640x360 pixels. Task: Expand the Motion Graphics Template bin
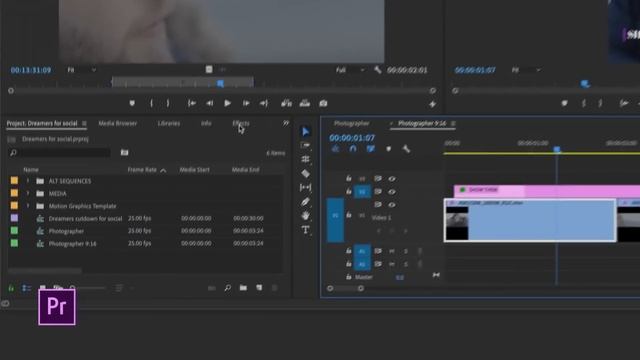(28, 206)
